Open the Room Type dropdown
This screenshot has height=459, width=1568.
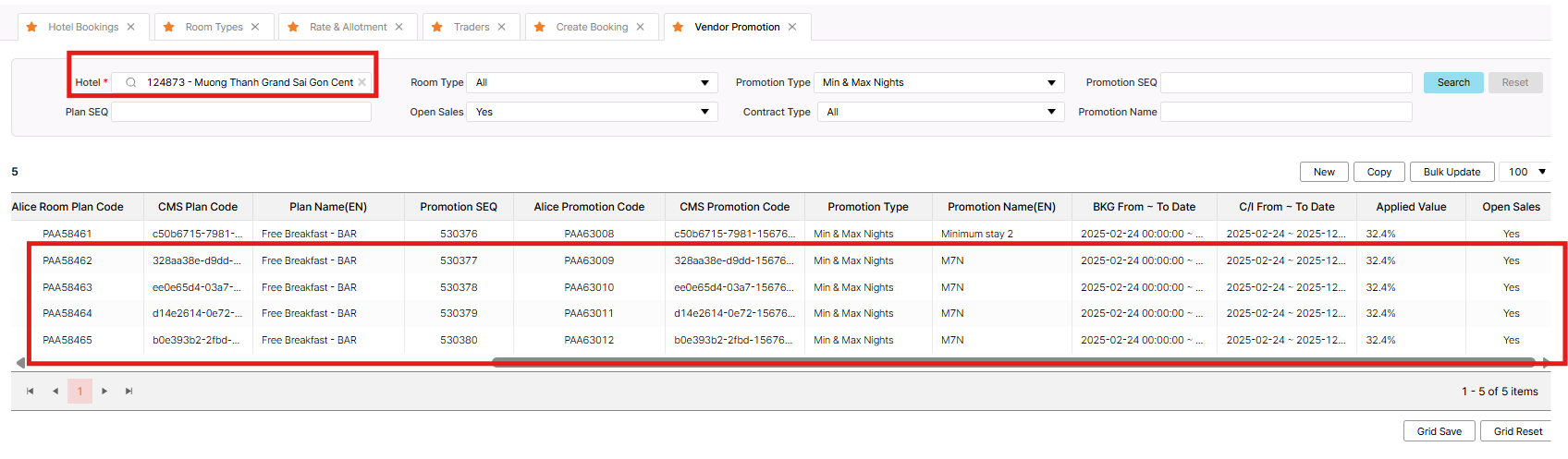[x=592, y=82]
